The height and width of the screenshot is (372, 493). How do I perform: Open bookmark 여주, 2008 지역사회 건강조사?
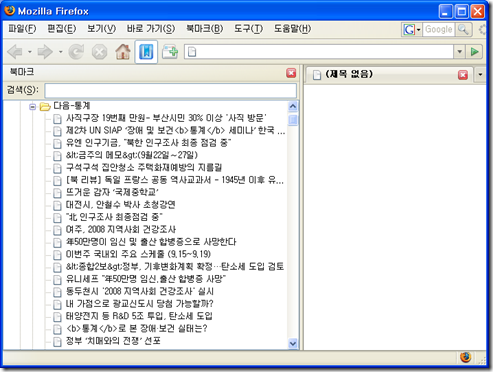121,229
